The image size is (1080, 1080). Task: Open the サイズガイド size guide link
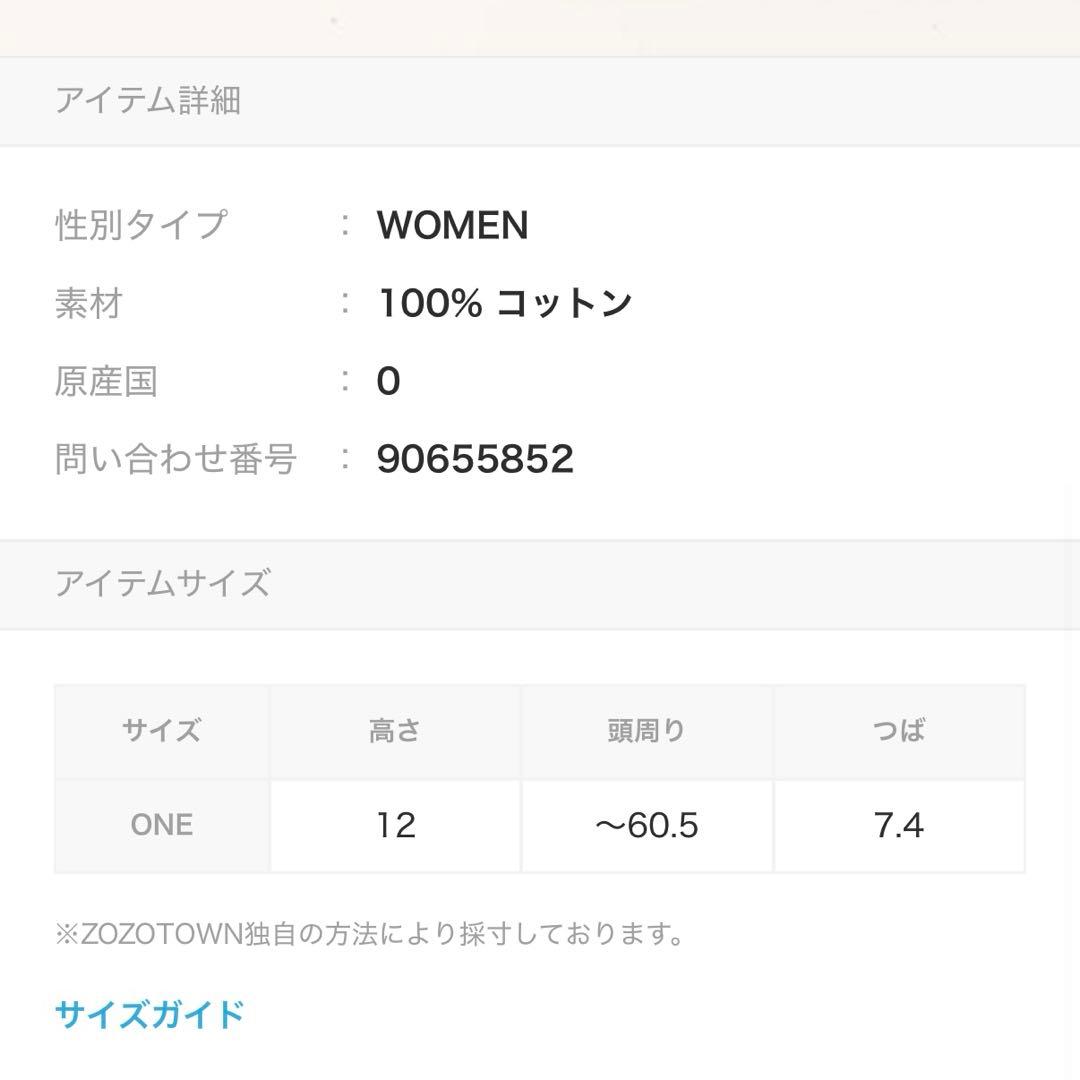(x=148, y=1014)
